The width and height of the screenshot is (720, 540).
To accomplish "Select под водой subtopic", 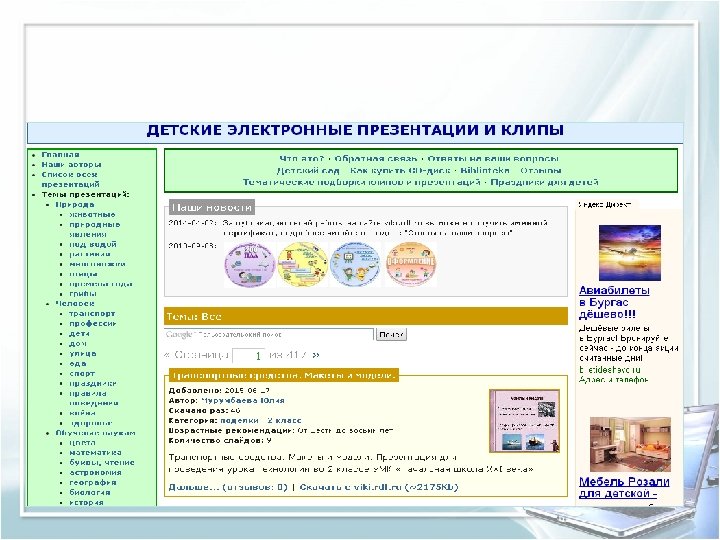I will (93, 244).
